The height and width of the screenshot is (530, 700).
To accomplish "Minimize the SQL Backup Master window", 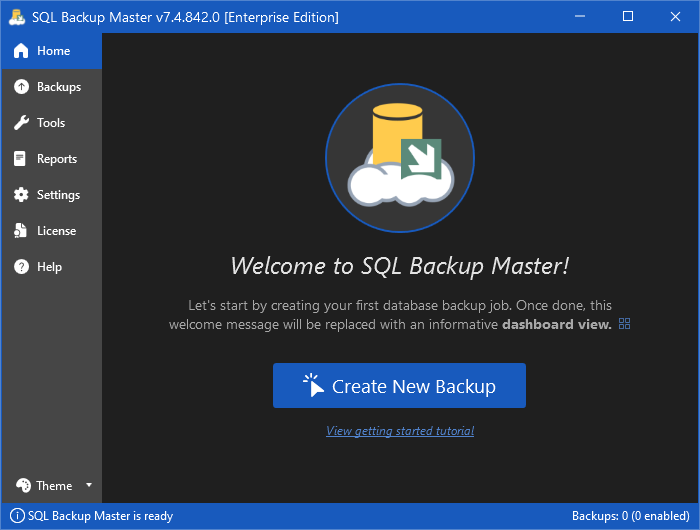I will coord(580,17).
